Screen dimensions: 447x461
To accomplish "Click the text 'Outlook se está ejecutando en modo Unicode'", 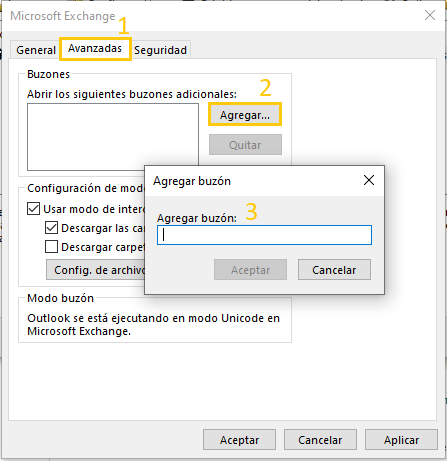I will pos(146,318).
